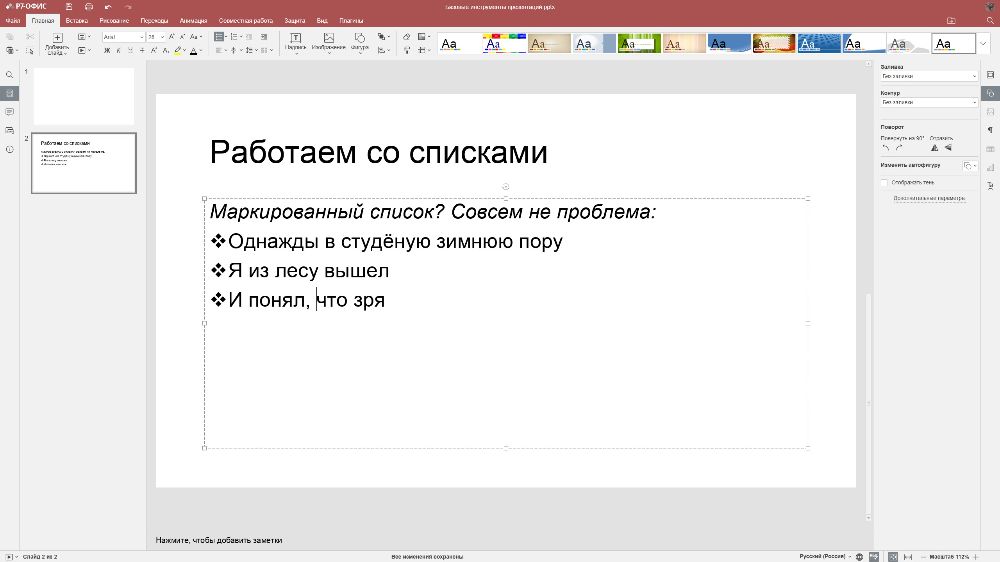Insert a text box (Надпись)
The height and width of the screenshot is (562, 1000).
(295, 41)
